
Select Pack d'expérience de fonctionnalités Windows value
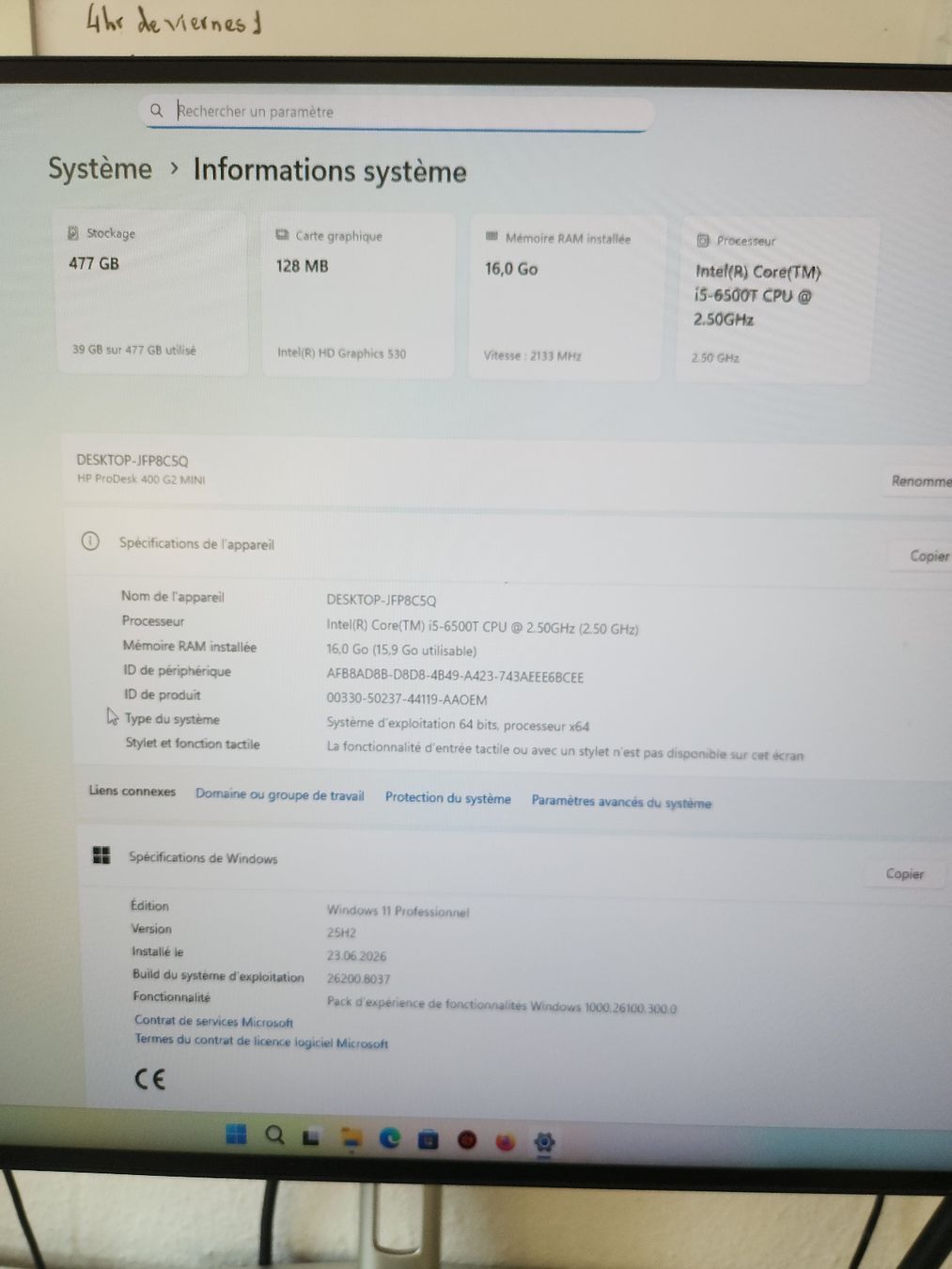pyautogui.click(x=502, y=1005)
